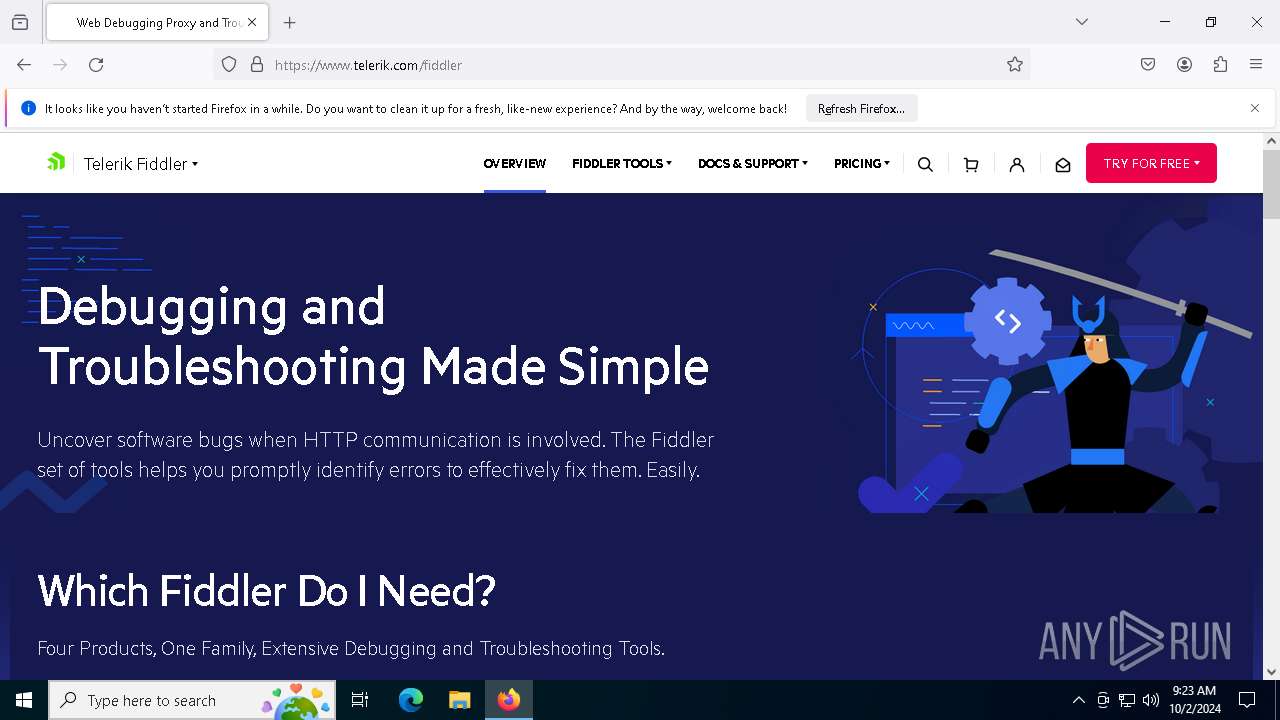This screenshot has height=720, width=1280.
Task: Open the account user icon
Action: (1017, 164)
